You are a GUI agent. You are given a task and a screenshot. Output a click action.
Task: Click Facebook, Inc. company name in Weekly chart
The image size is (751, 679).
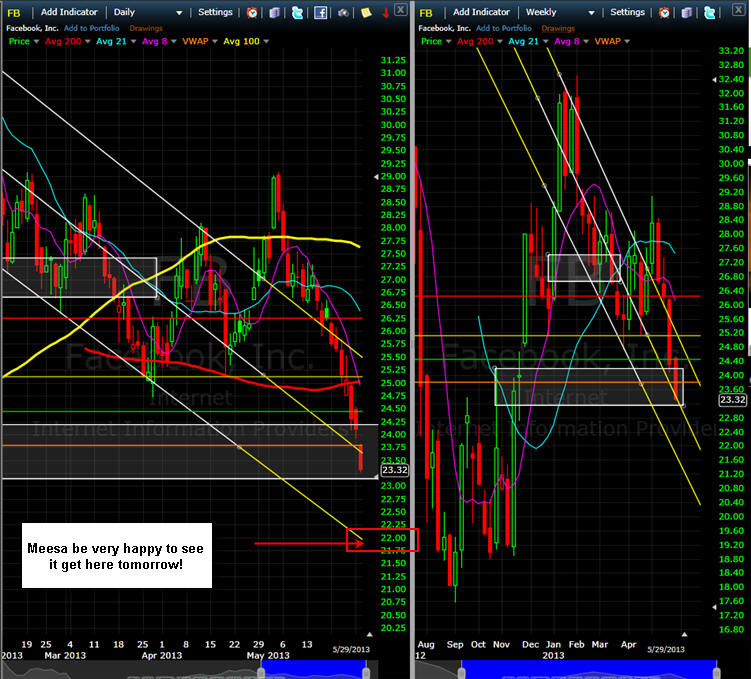tap(444, 28)
